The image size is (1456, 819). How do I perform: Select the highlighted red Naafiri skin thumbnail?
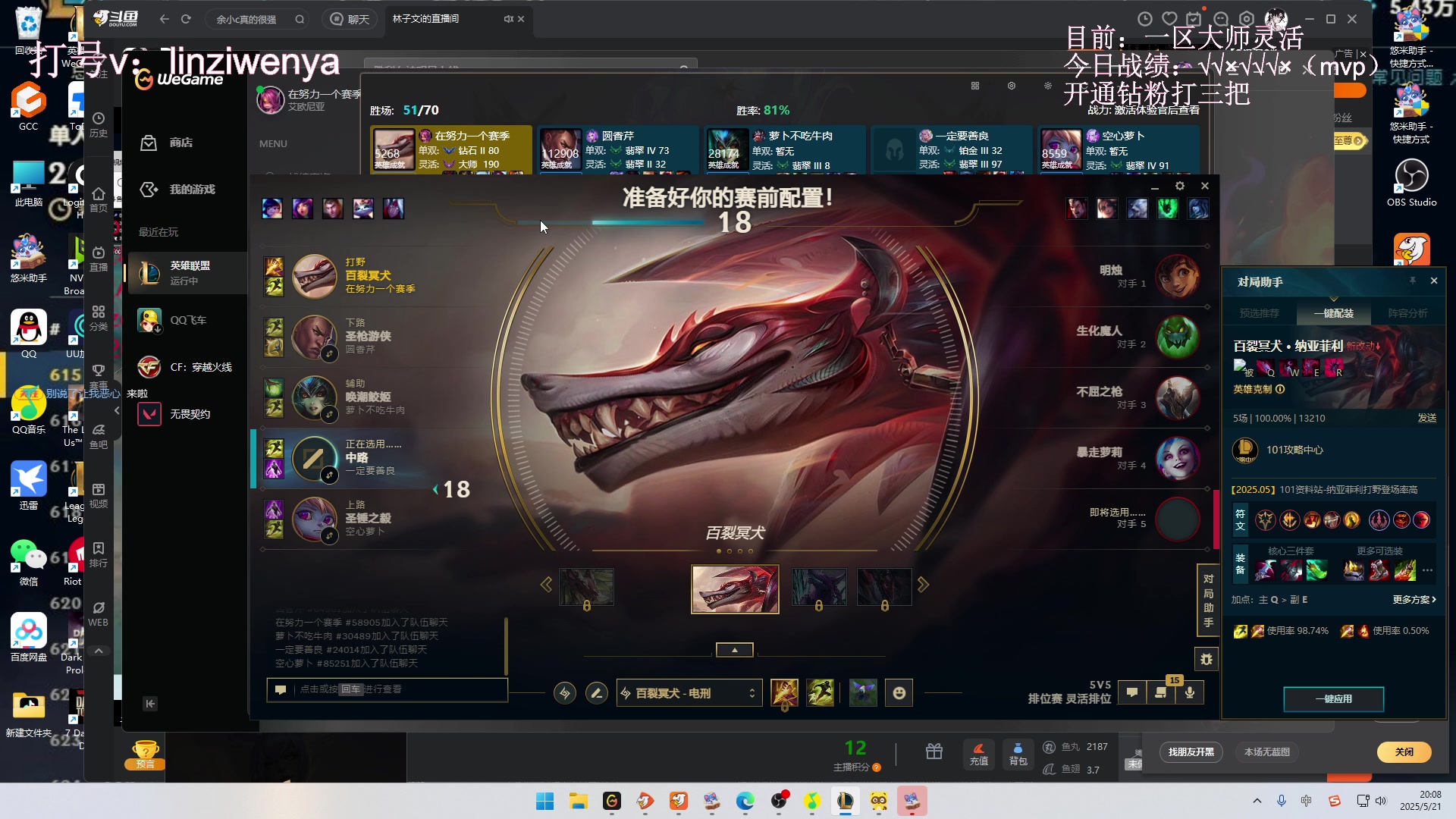[735, 588]
